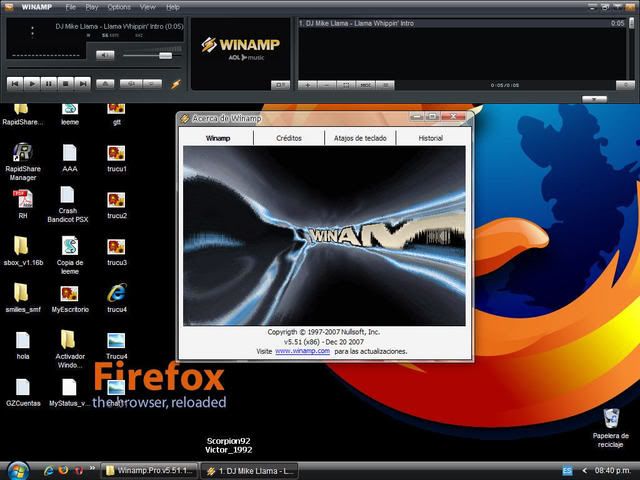
Task: Switch to the Historial tab
Action: (431, 138)
